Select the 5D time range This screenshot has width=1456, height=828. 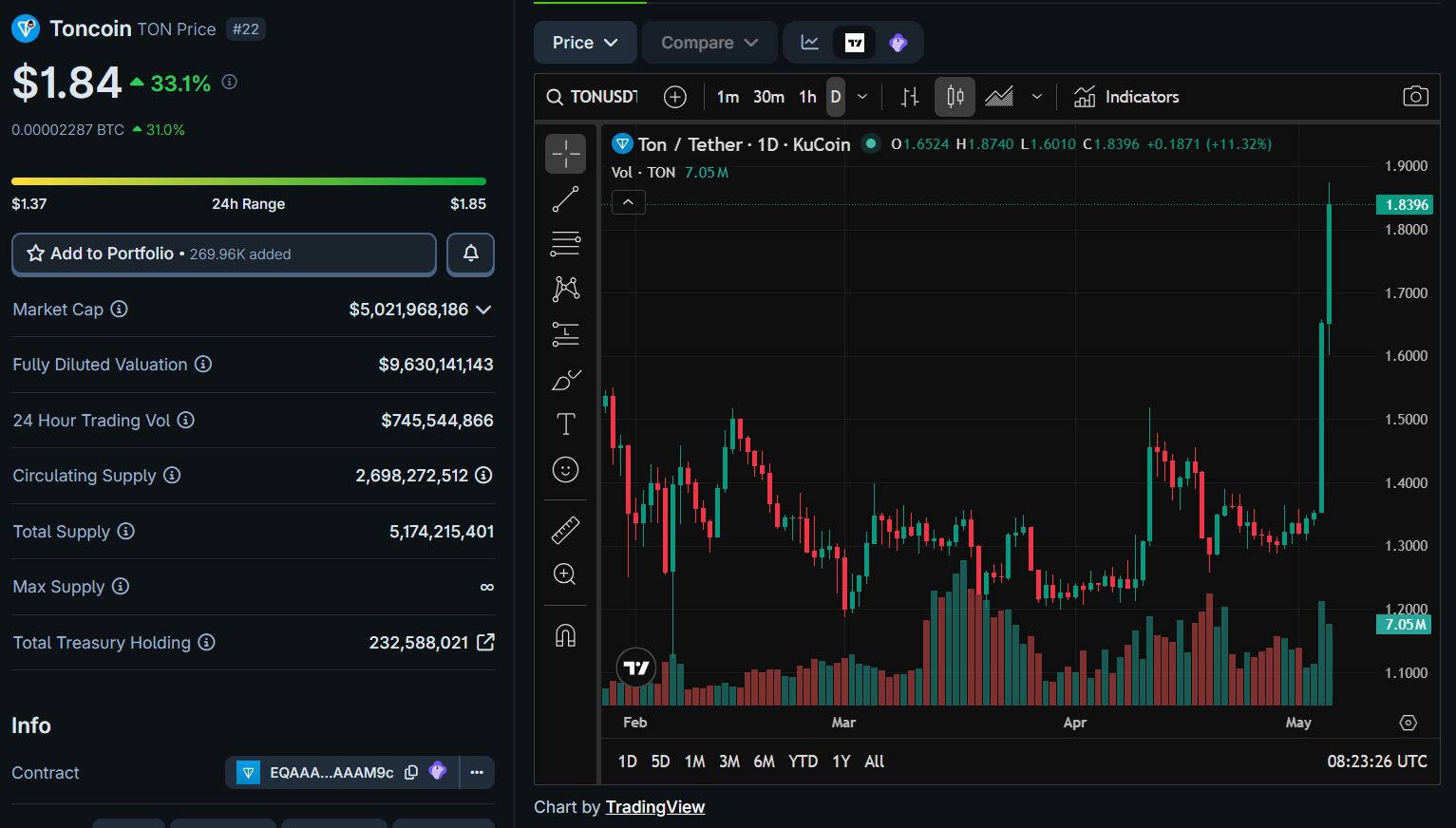661,762
